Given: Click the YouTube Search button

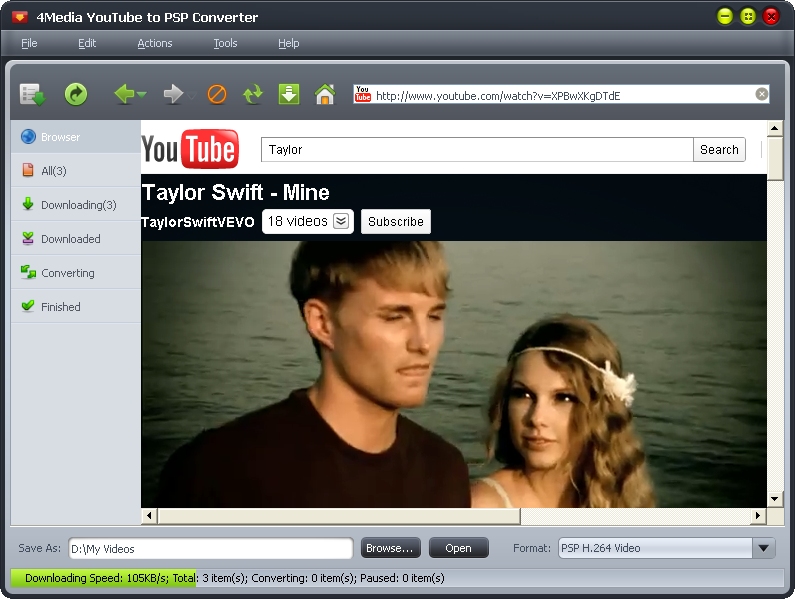Looking at the screenshot, I should coord(719,150).
